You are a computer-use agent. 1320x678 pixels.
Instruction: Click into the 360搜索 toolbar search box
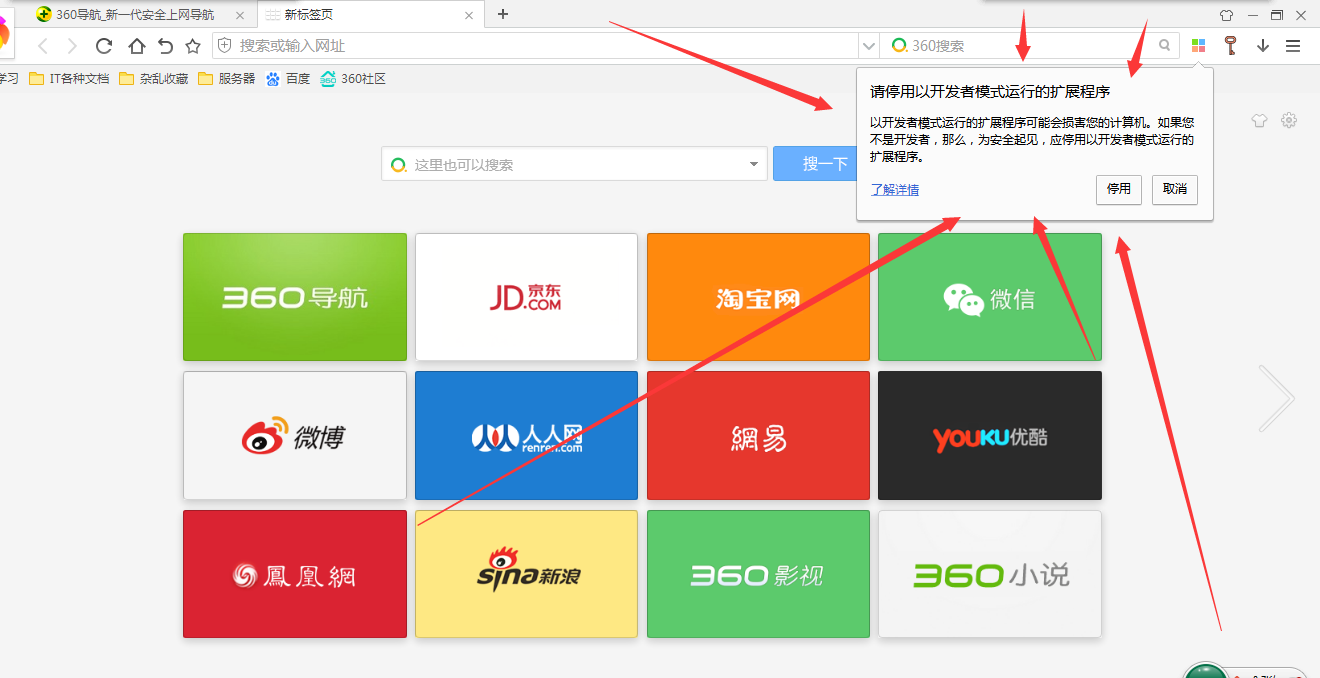1032,46
